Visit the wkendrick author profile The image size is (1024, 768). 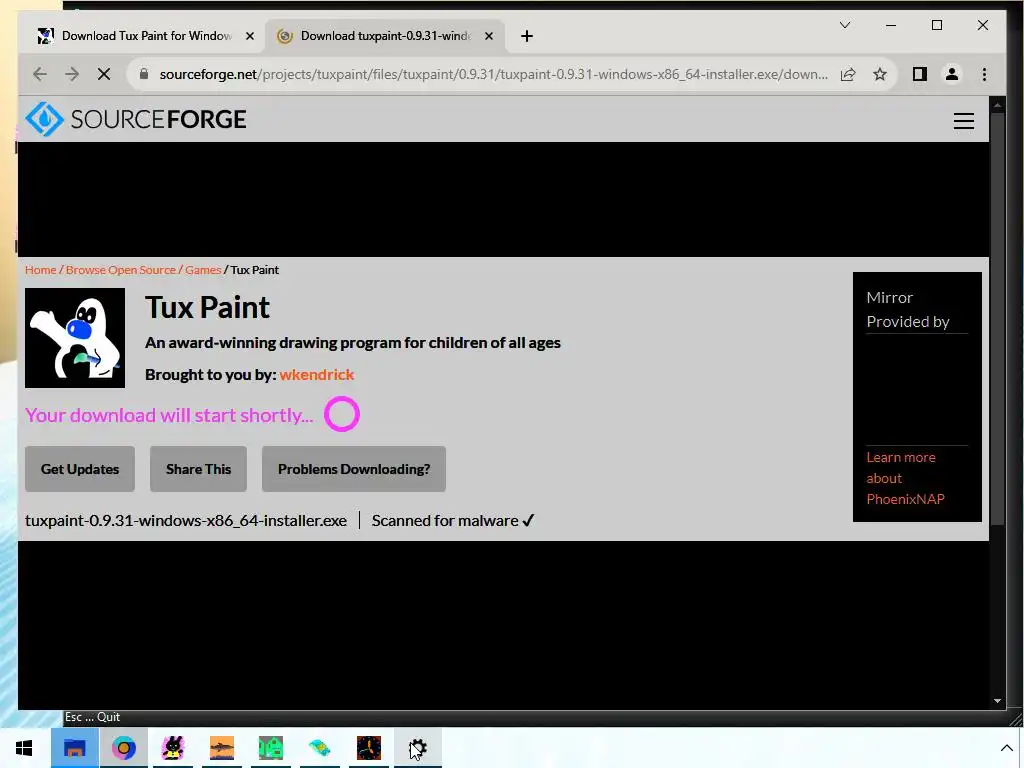[x=317, y=375]
